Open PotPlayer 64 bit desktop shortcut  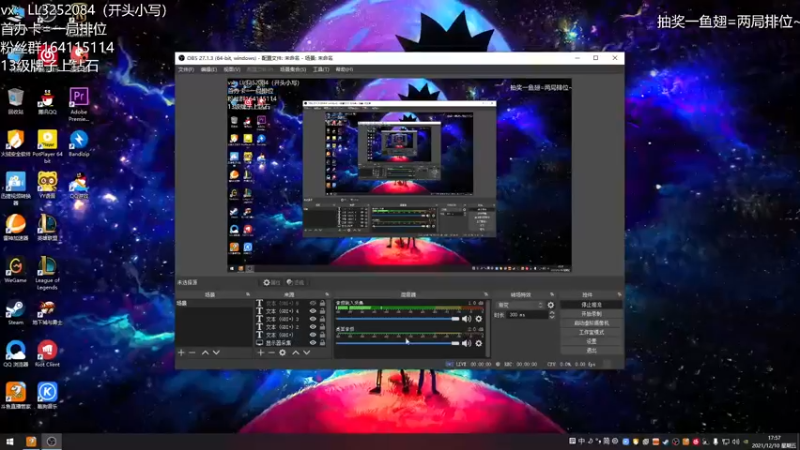tap(47, 146)
